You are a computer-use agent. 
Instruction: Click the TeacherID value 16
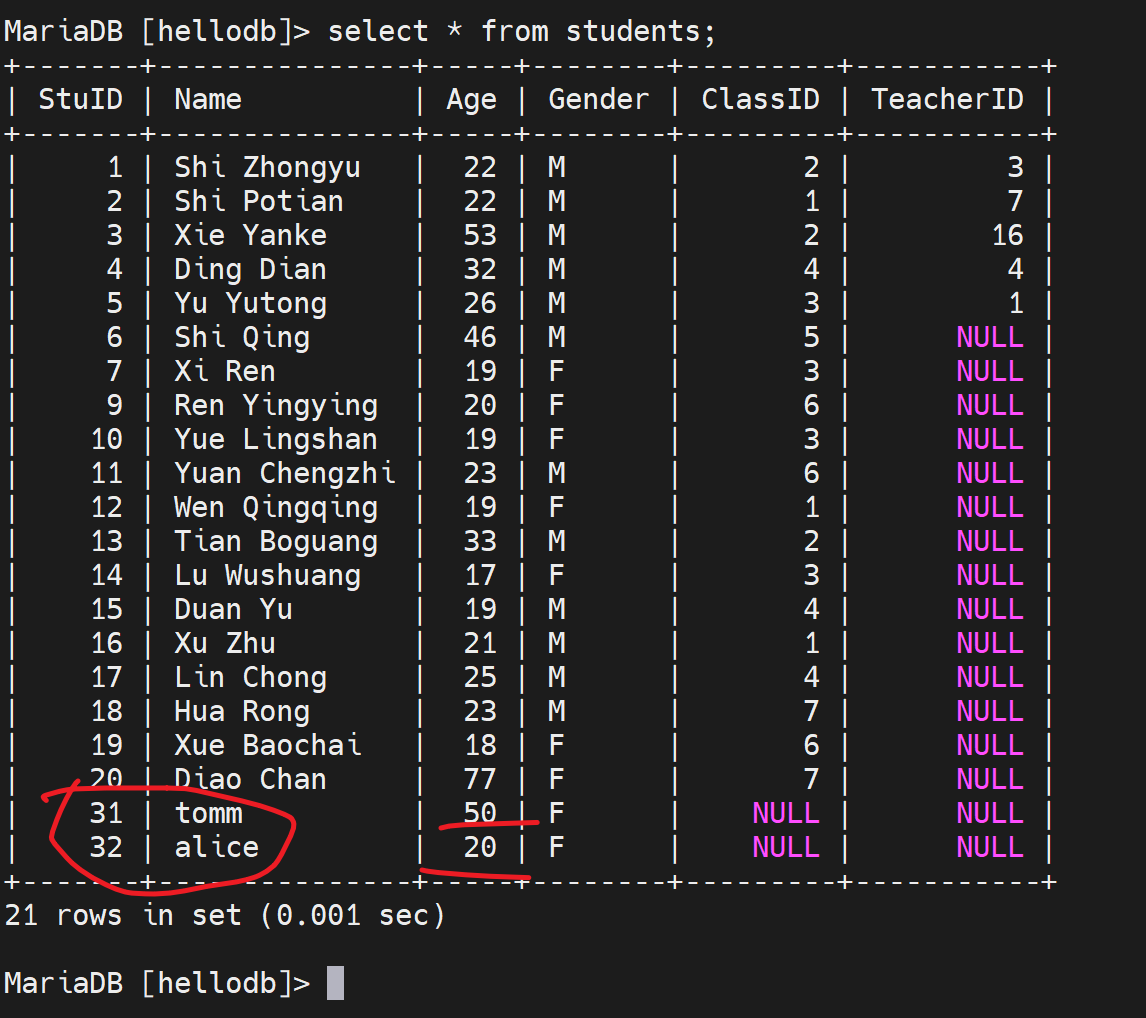[1007, 235]
